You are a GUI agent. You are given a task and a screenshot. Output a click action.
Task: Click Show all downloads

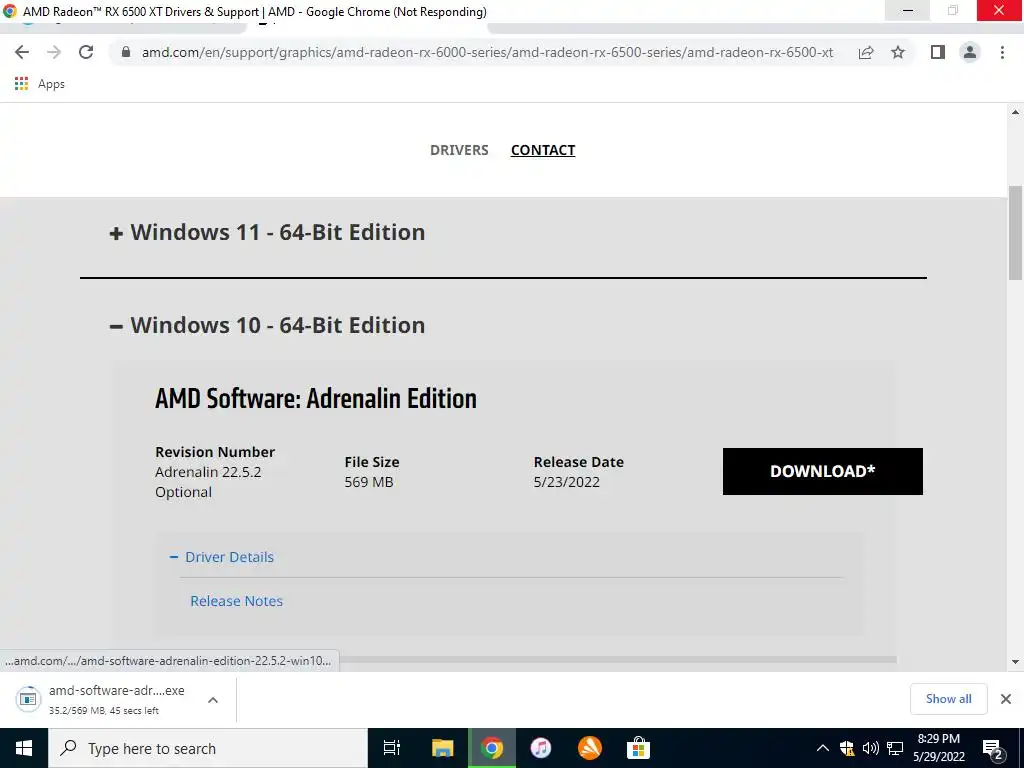point(948,699)
